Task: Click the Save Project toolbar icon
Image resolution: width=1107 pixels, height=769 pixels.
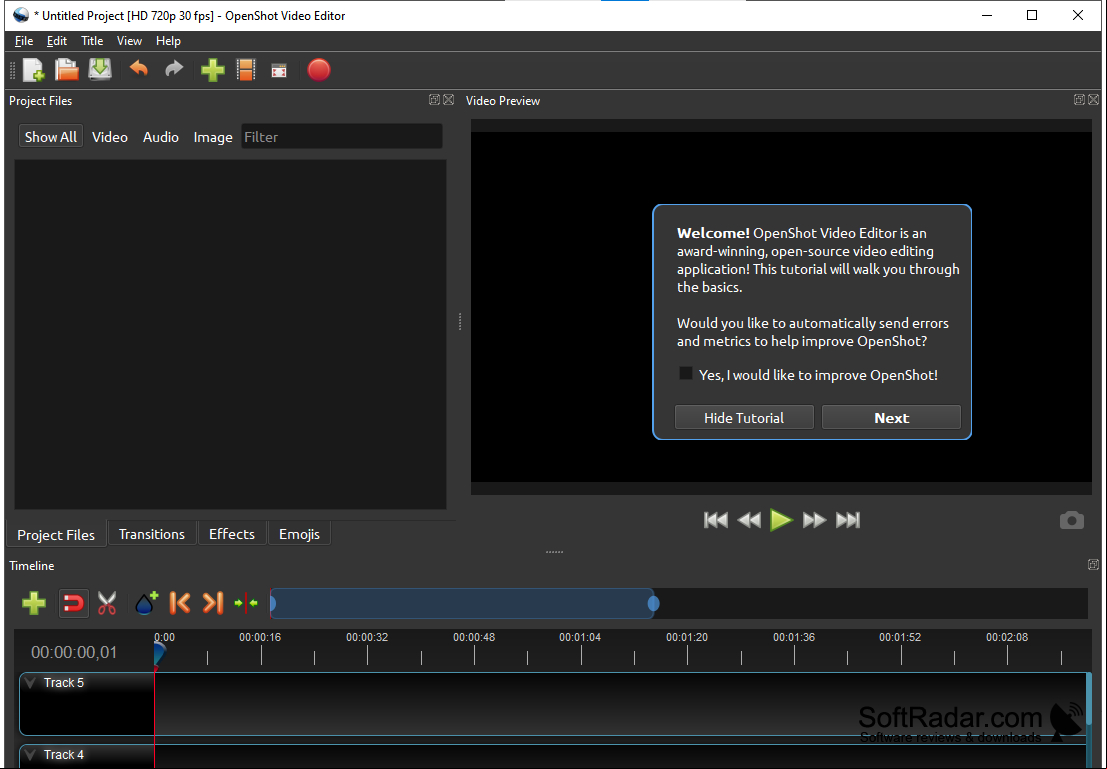Action: 100,69
